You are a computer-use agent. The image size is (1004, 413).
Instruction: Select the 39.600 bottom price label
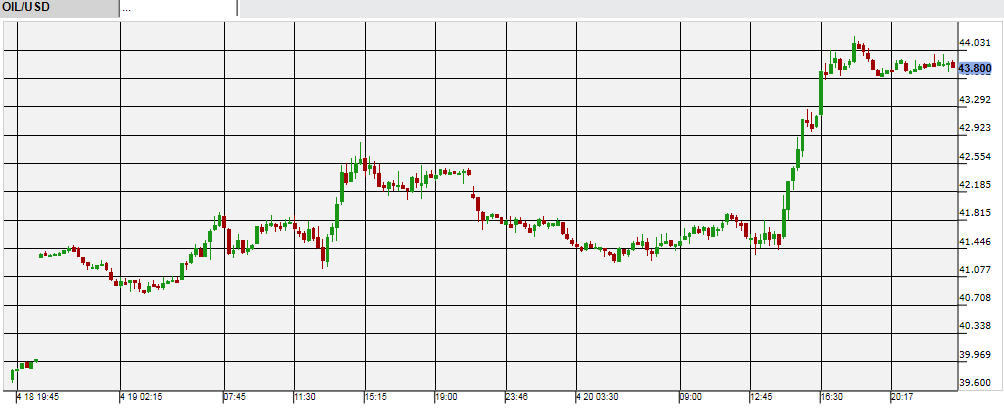(x=975, y=383)
